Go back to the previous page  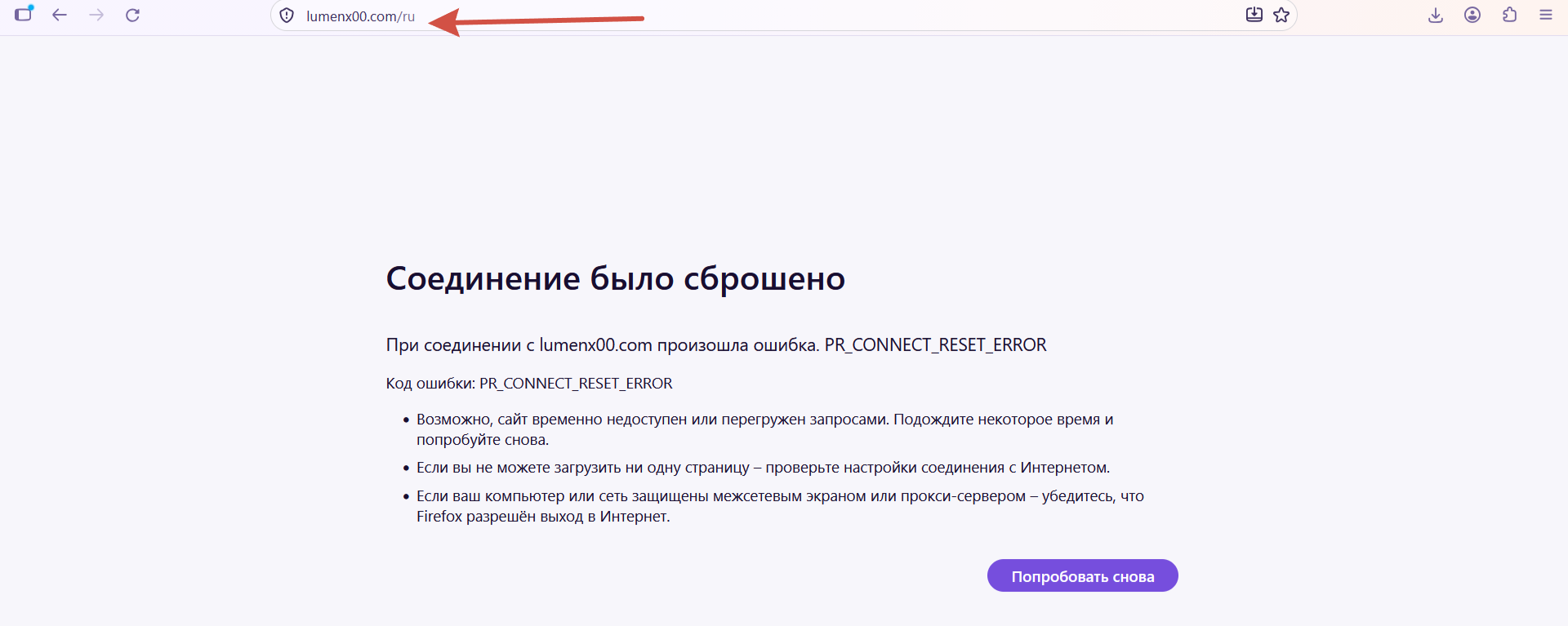[60, 15]
